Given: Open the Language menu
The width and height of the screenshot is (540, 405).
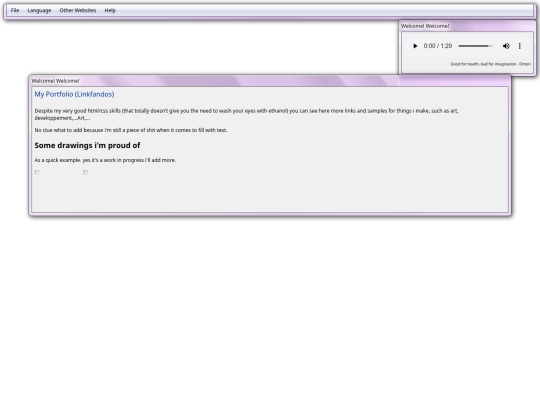Looking at the screenshot, I should [39, 10].
